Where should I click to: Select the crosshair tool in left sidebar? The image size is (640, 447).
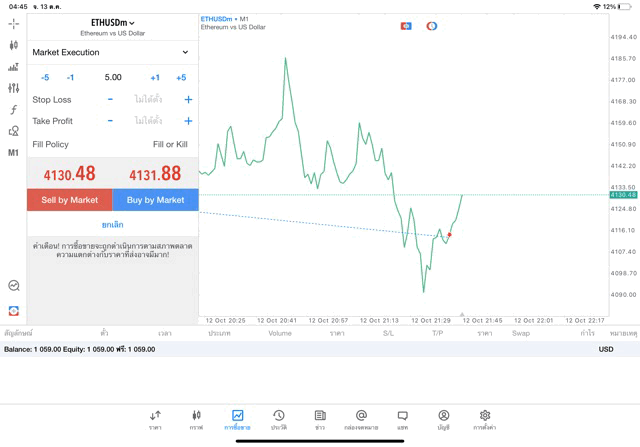coord(13,23)
